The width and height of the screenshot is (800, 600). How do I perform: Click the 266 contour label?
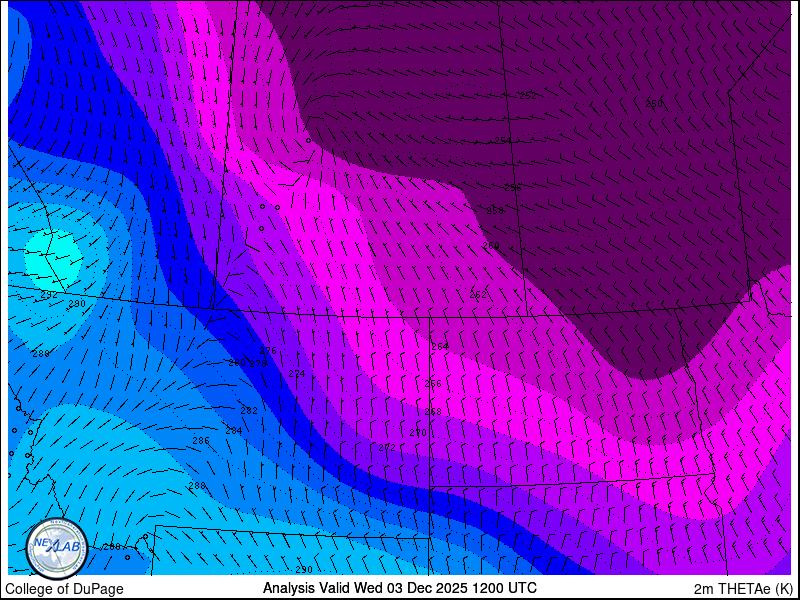pos(433,384)
